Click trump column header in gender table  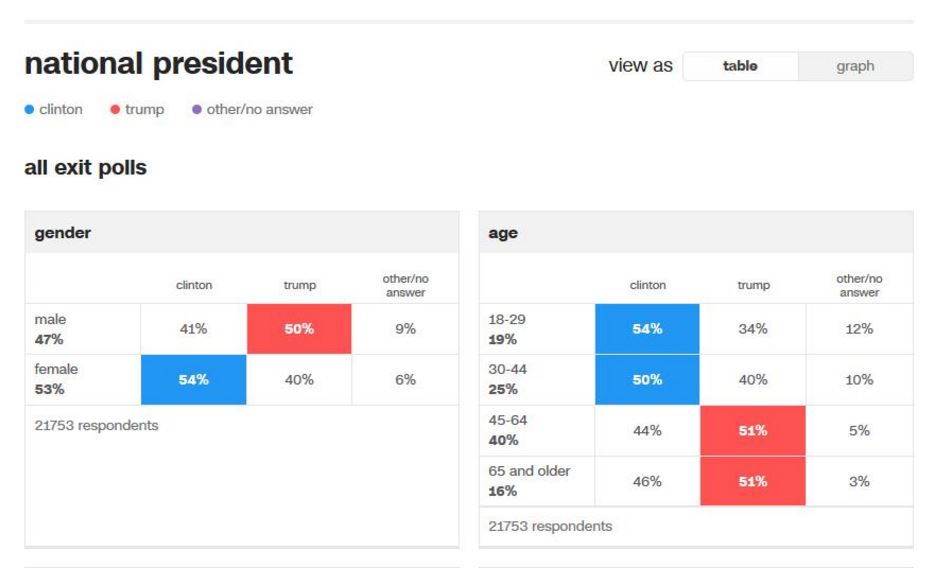coord(299,285)
